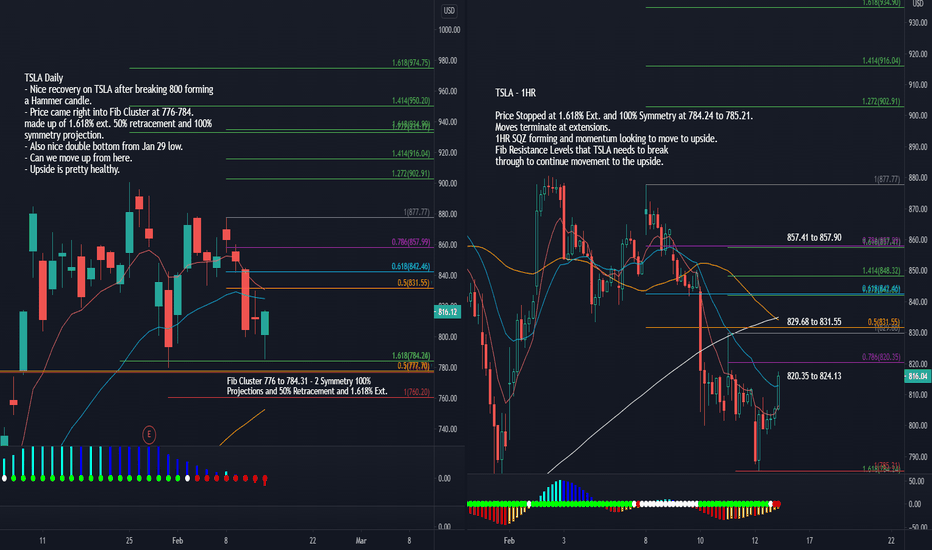The width and height of the screenshot is (932, 550).
Task: Click the -50.00 indicator axis label
Action: [x=918, y=527]
